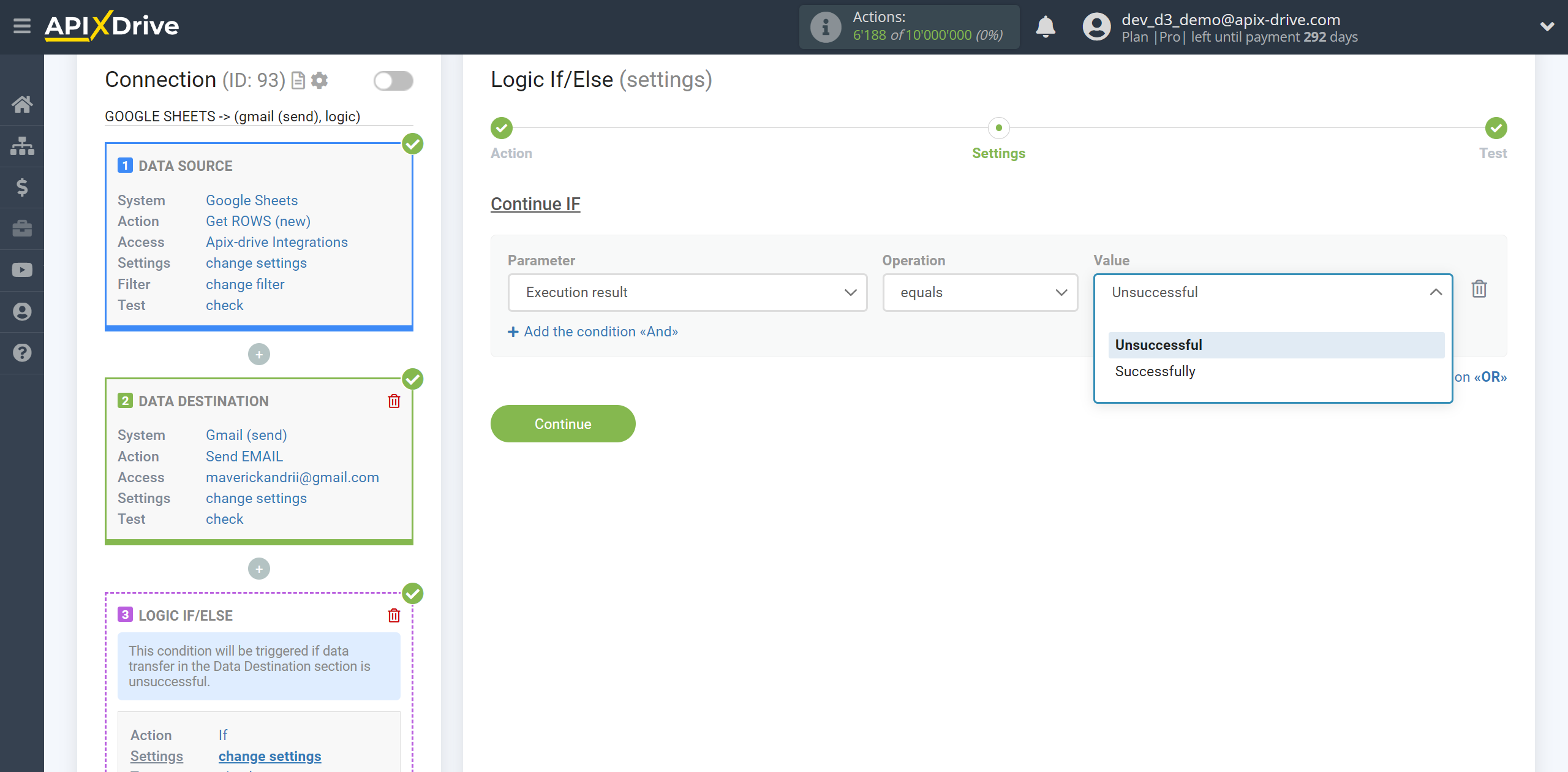Add a block after Data Destination
The image size is (1568, 772).
pyautogui.click(x=259, y=569)
